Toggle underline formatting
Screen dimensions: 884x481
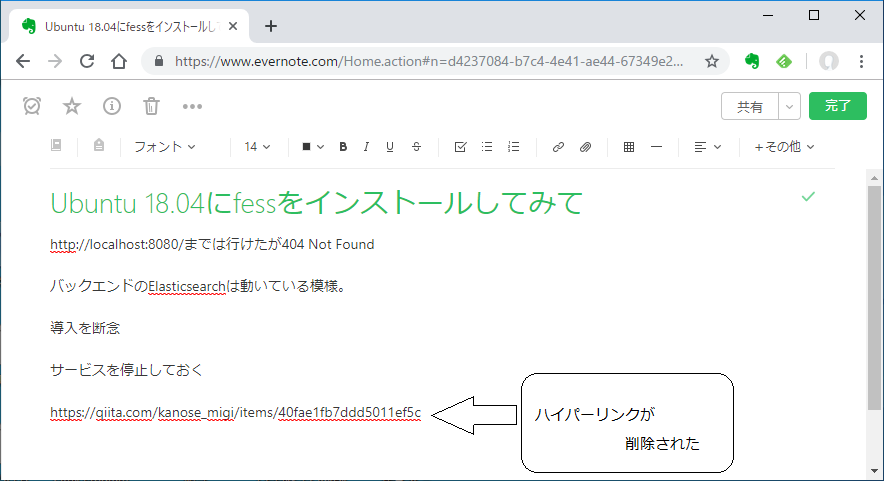[x=390, y=147]
